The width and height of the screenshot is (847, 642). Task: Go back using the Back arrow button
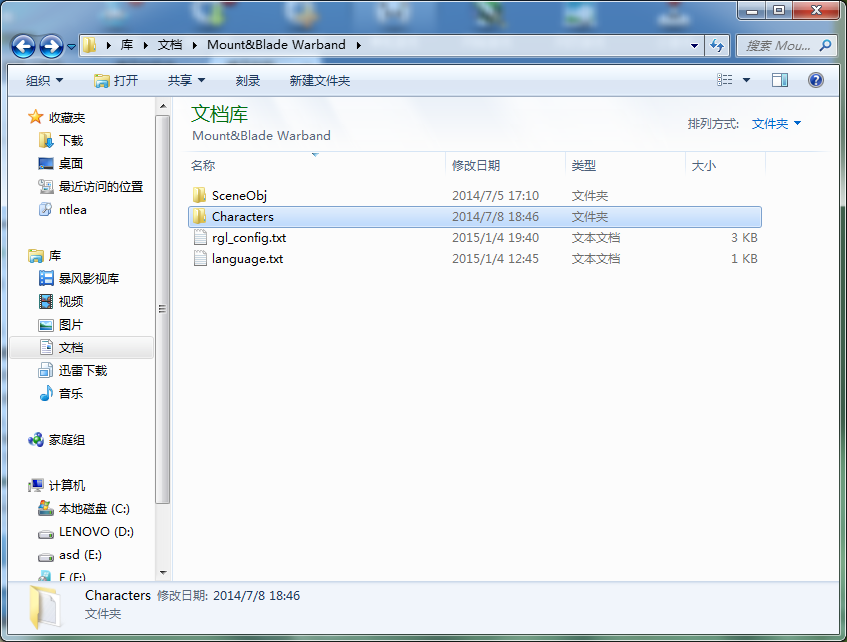pos(23,46)
